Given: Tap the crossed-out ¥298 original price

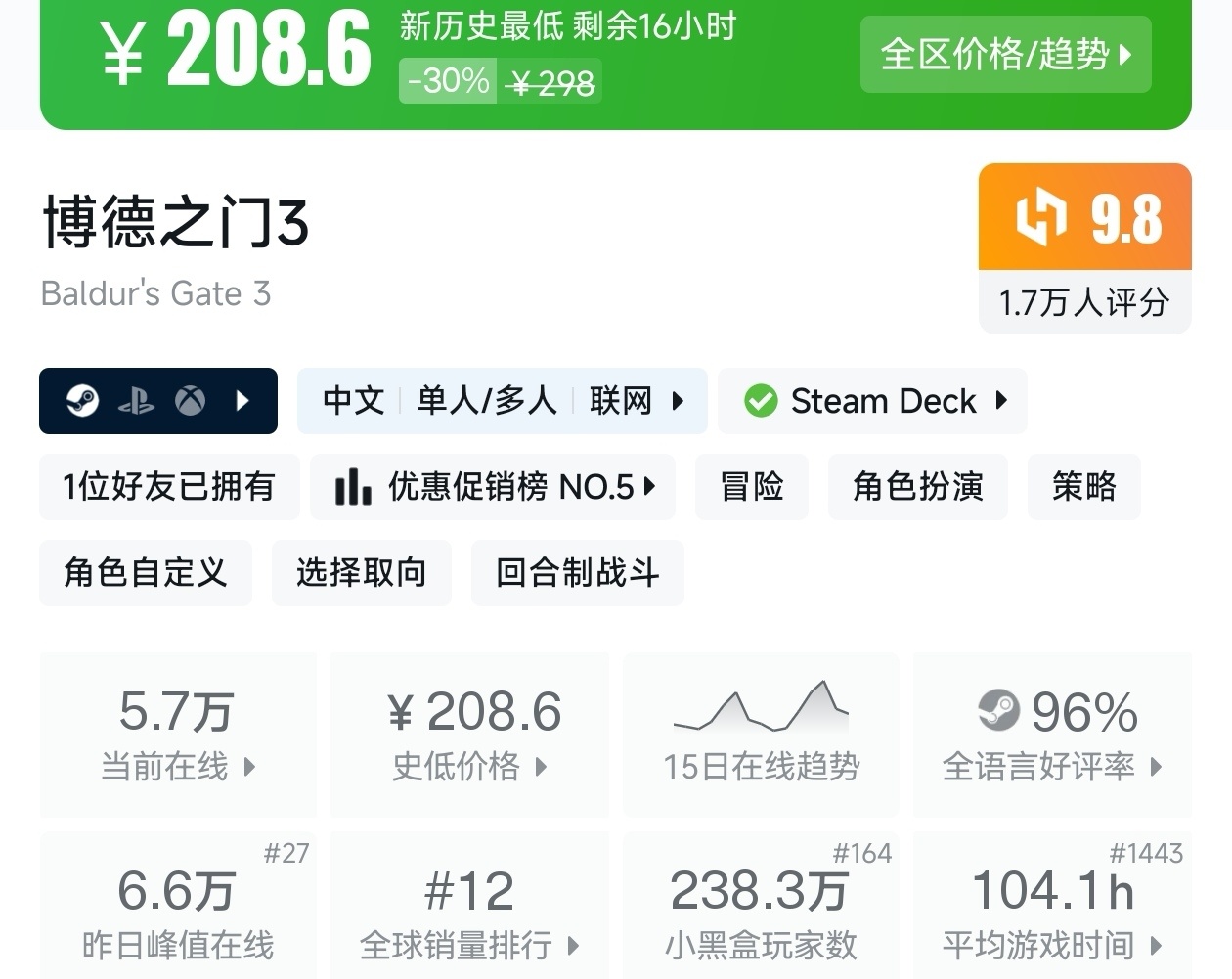Looking at the screenshot, I should point(551,83).
